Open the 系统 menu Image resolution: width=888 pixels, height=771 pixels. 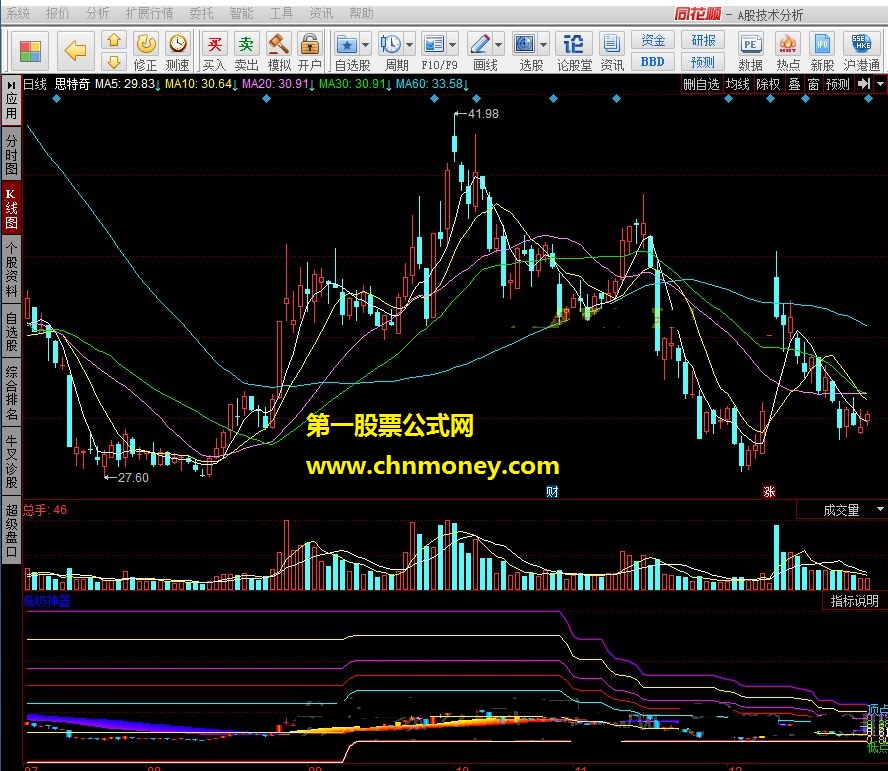pyautogui.click(x=18, y=13)
